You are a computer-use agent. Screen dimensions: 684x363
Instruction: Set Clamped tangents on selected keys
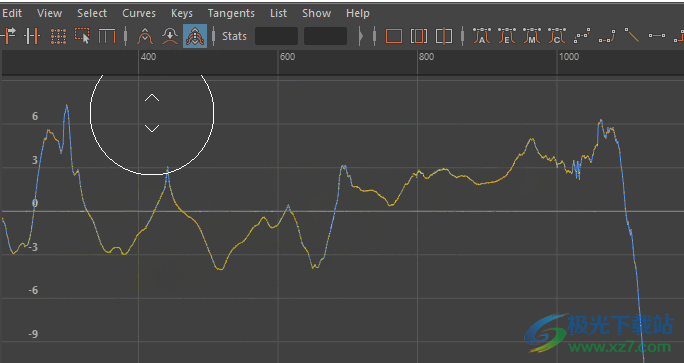607,36
